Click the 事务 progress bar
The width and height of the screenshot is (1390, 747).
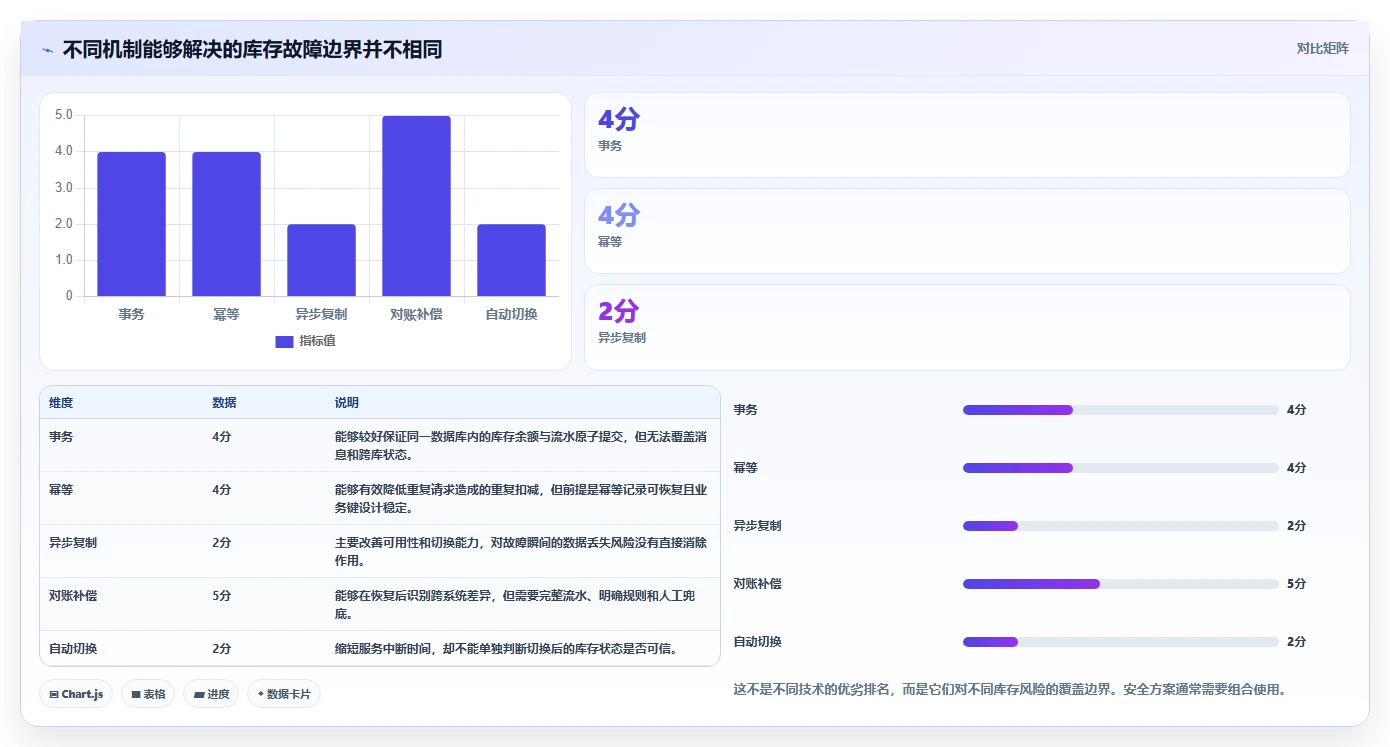tap(1121, 410)
